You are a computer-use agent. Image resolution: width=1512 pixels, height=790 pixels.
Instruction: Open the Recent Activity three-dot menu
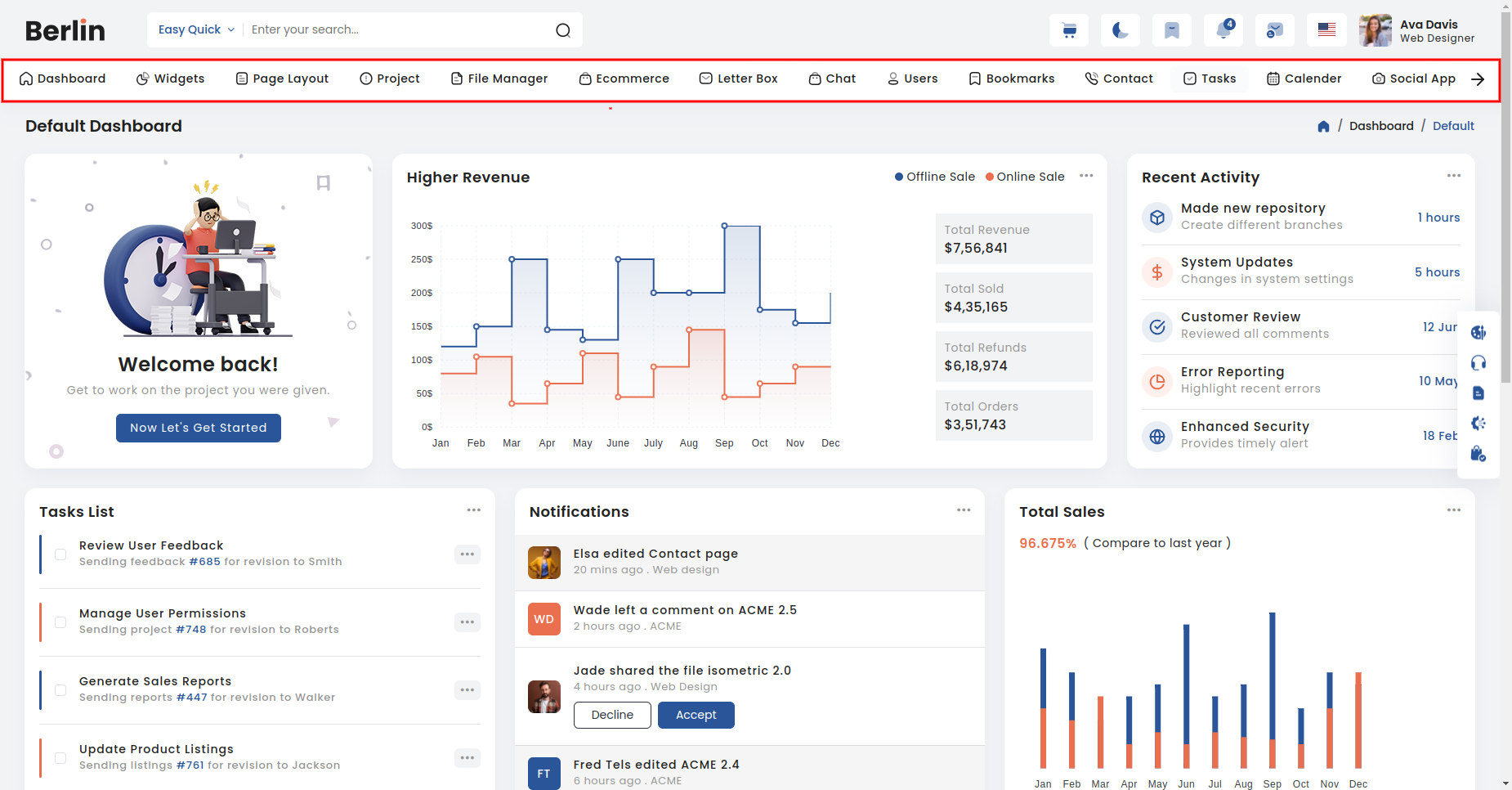(1454, 176)
